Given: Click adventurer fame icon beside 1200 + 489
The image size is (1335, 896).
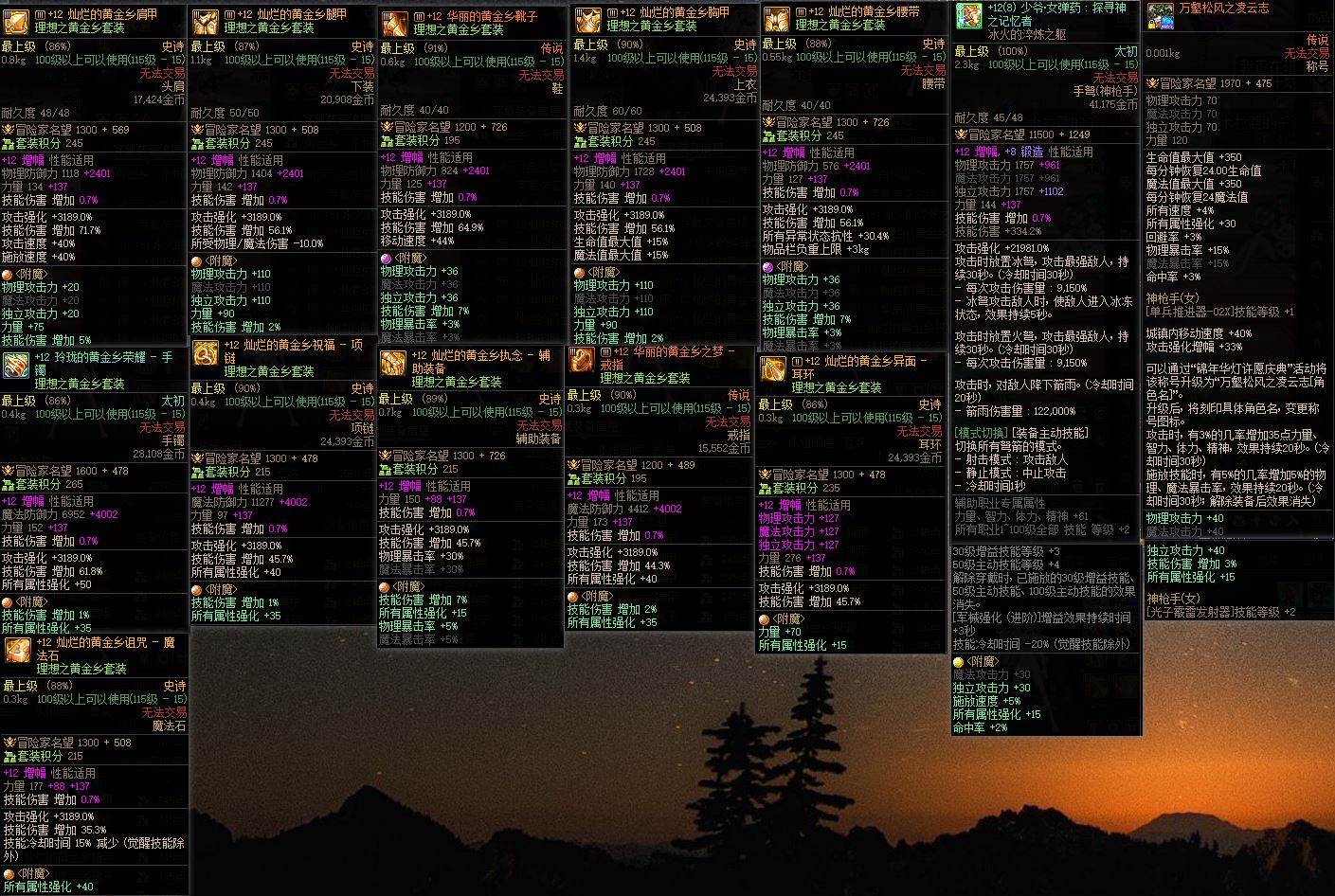Looking at the screenshot, I should click(573, 465).
